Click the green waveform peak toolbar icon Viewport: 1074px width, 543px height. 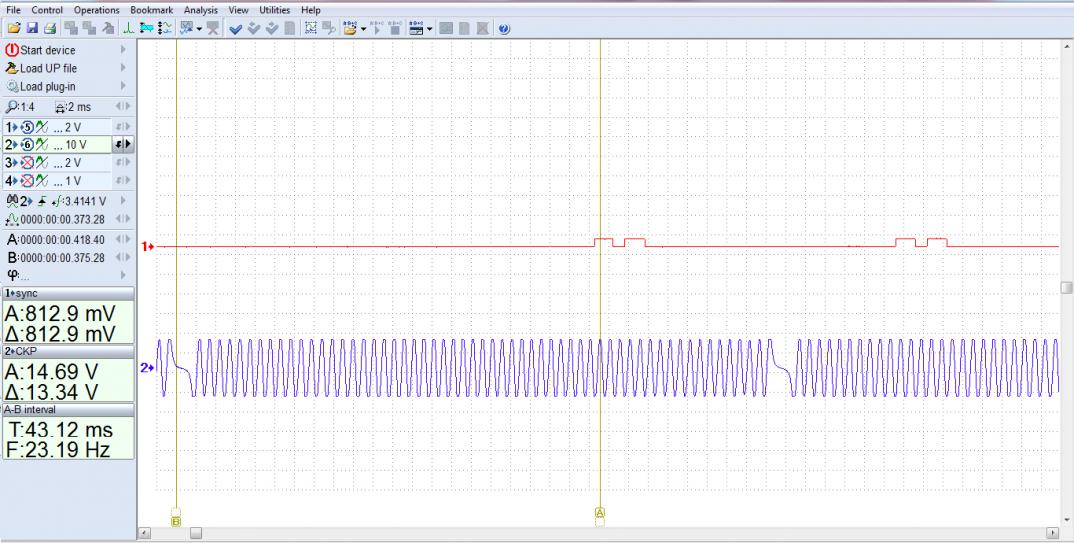129,28
